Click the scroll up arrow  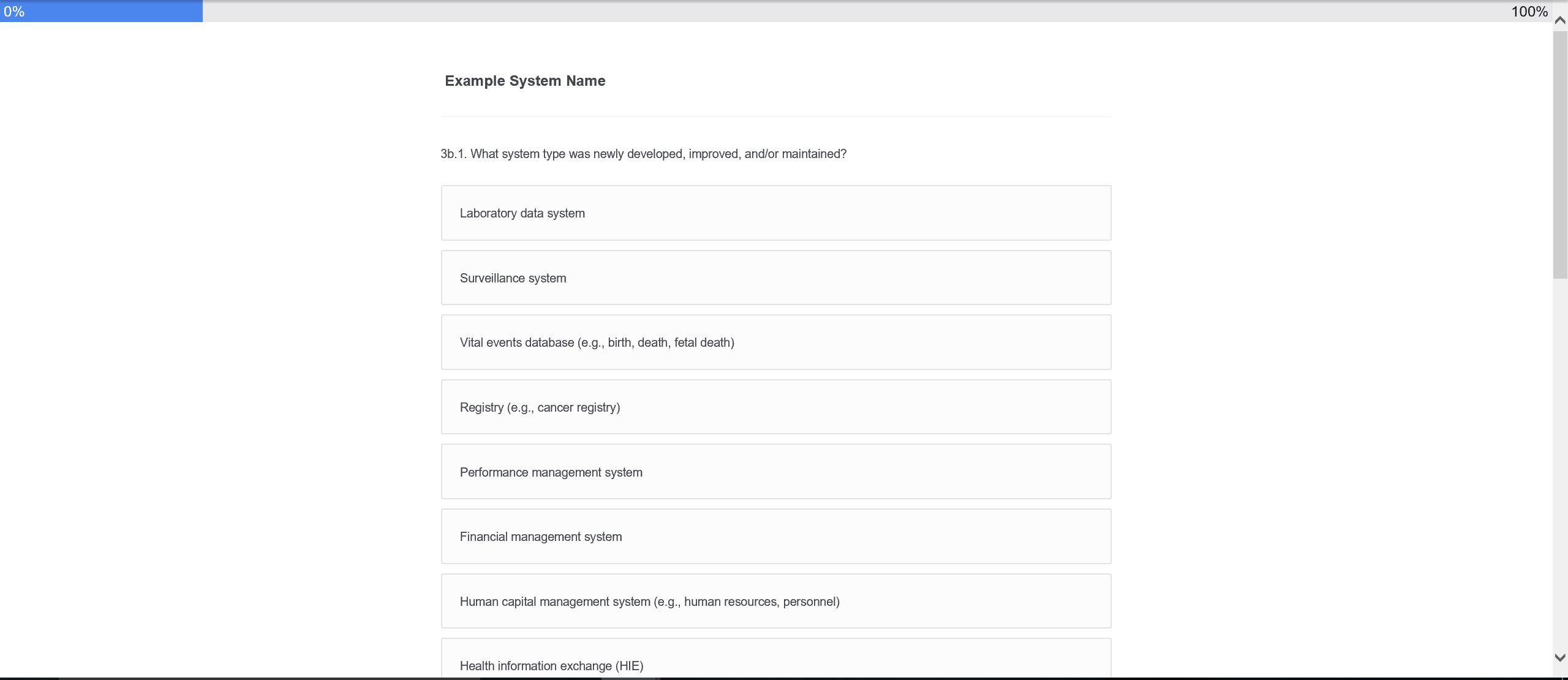pos(1560,20)
